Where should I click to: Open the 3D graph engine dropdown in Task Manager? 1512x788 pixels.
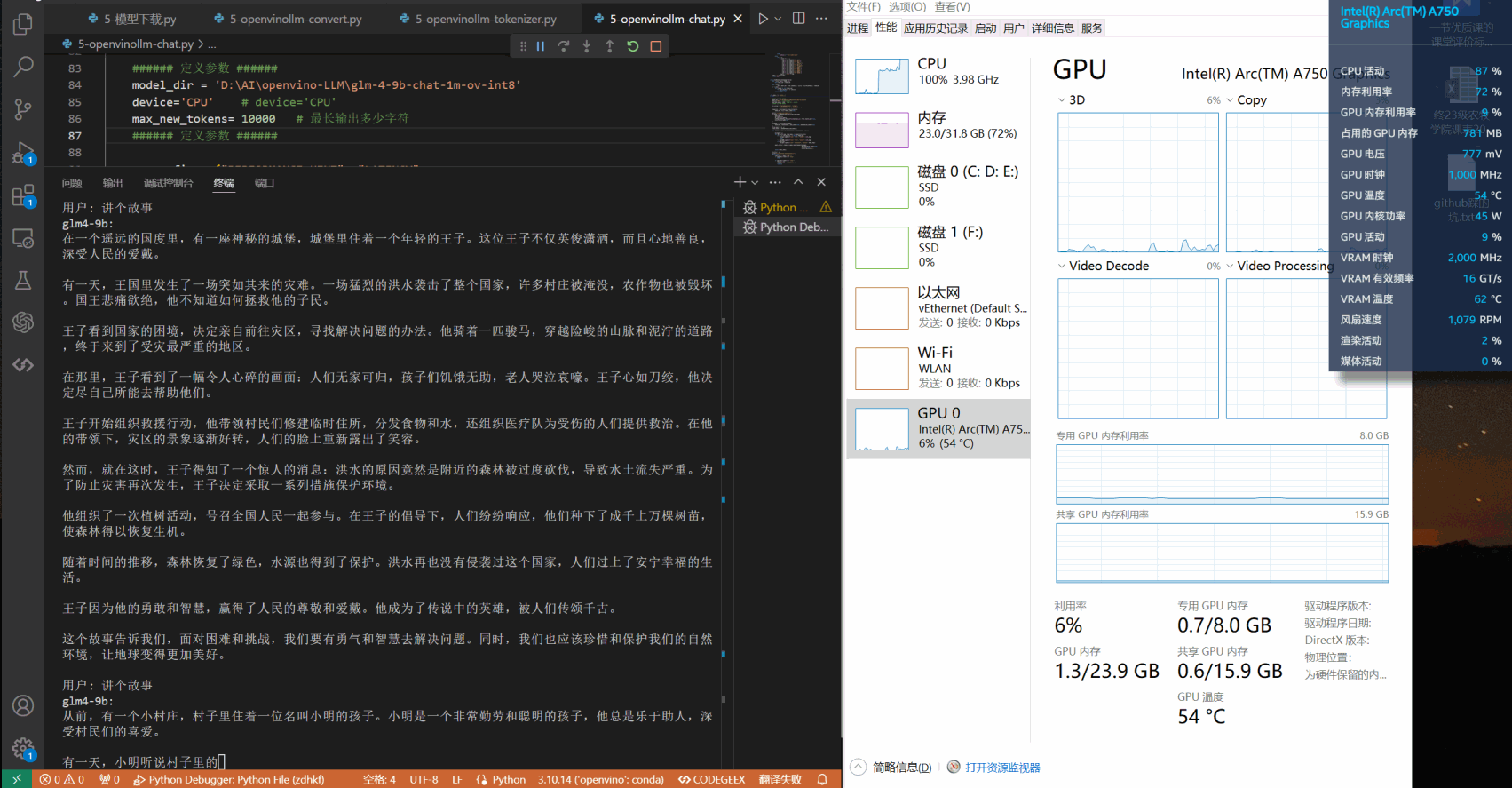coord(1062,100)
